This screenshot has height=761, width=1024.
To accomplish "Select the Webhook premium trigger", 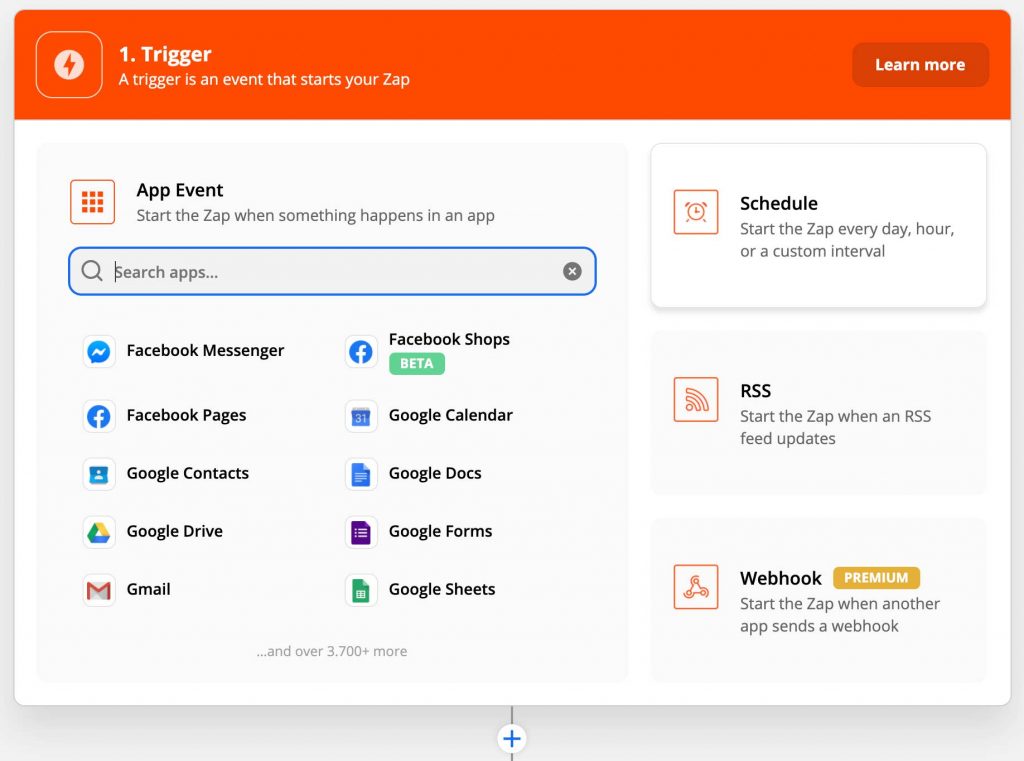I will [818, 600].
